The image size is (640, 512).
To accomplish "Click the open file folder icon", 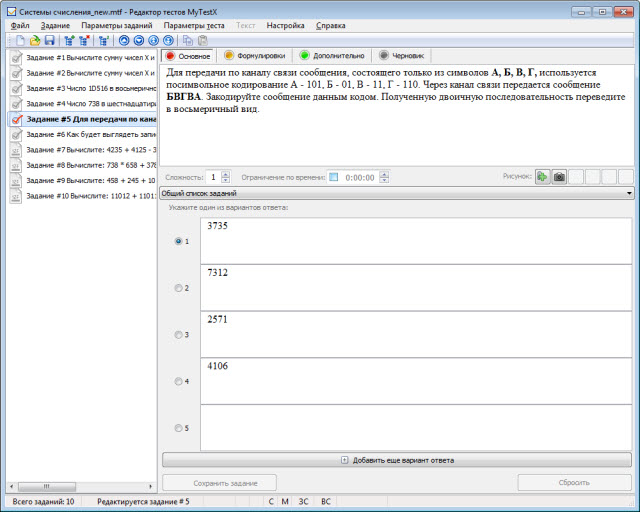I will (34, 40).
